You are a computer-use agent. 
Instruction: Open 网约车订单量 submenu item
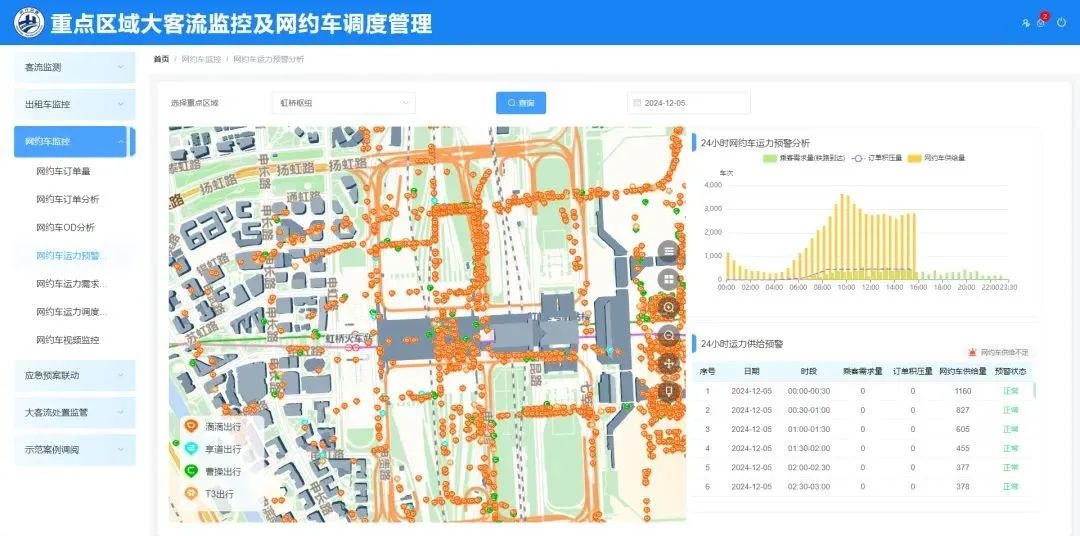(x=63, y=171)
